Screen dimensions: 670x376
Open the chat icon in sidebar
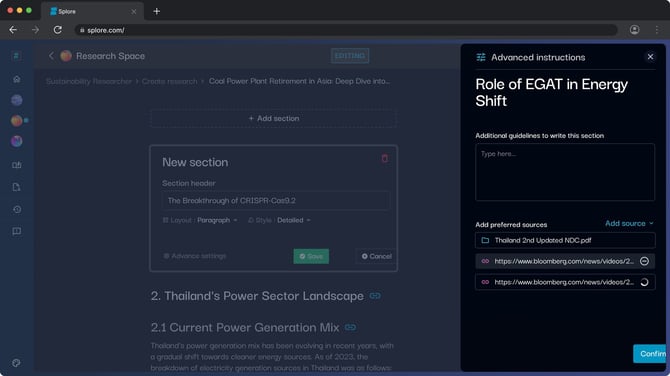17,231
